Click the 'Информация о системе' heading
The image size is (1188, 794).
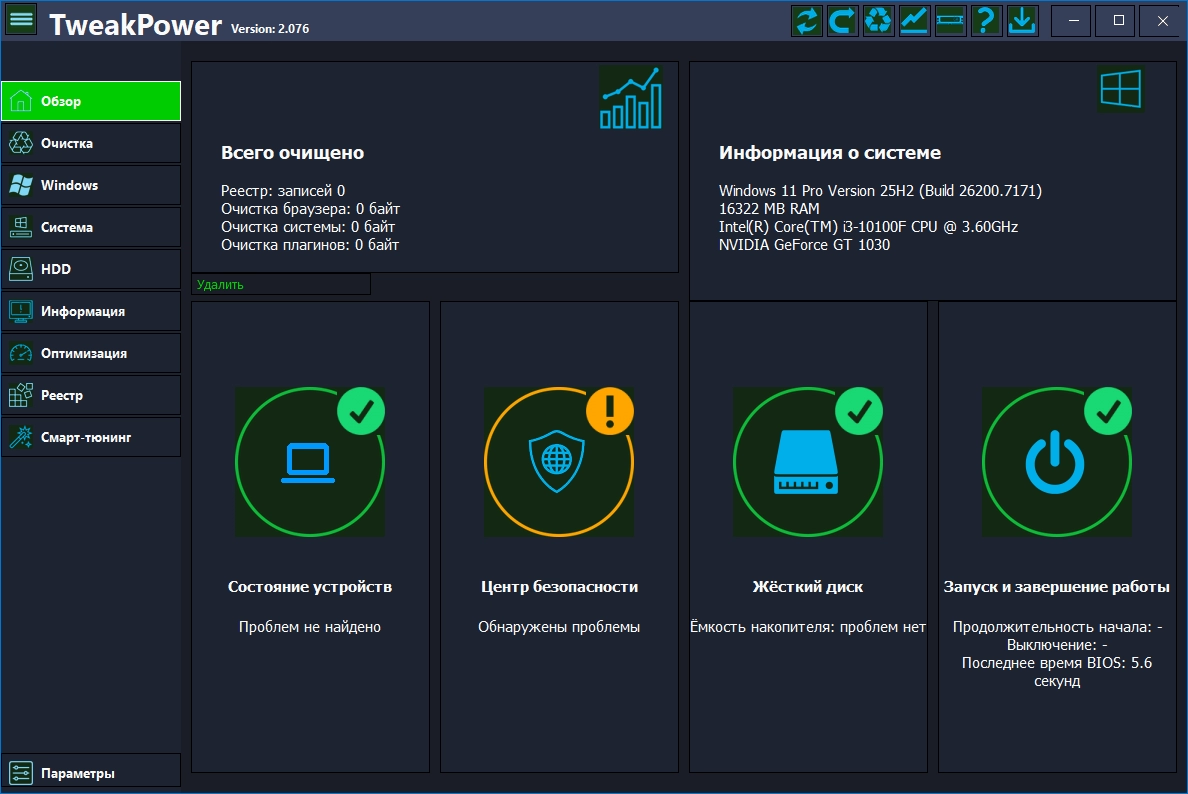click(x=830, y=152)
